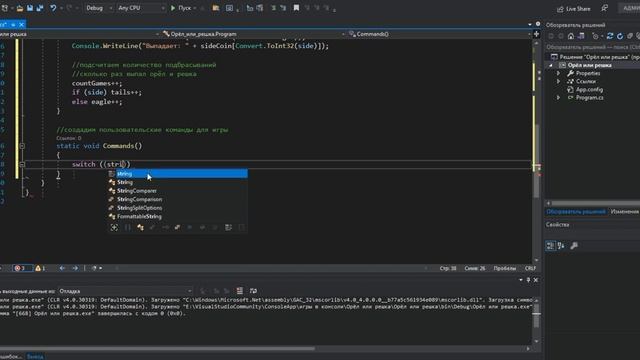Click the Home icon in Solution Explorer

[x=571, y=36]
